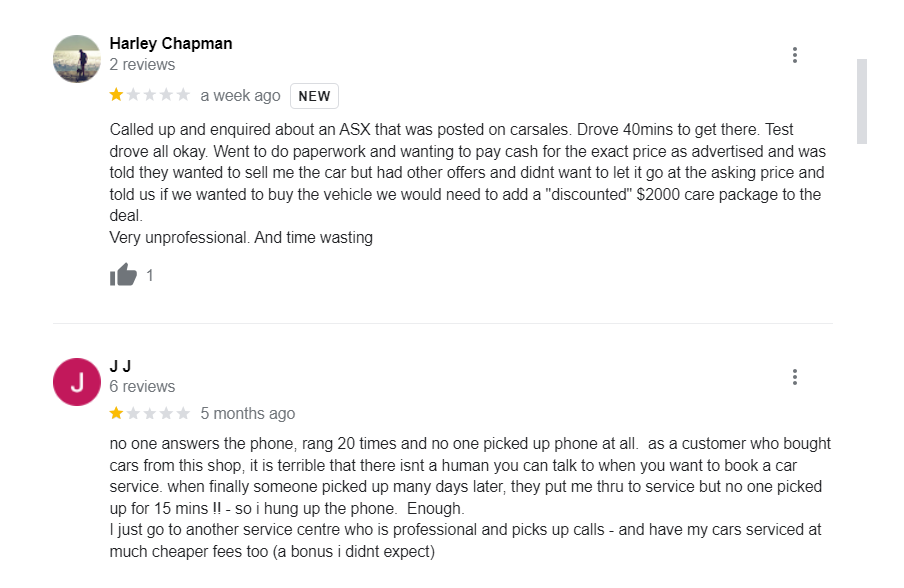Click the '5 months ago' timestamp
The image size is (904, 588).
click(x=248, y=413)
